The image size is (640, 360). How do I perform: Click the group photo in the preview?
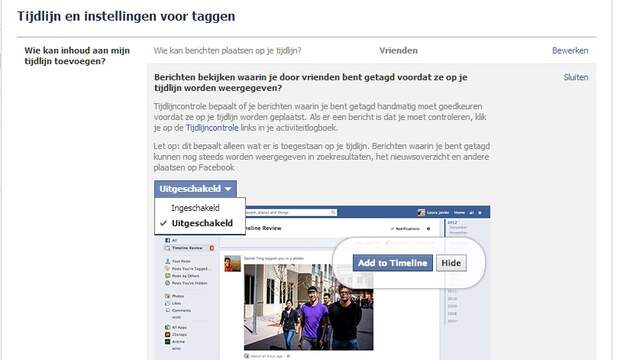309,307
